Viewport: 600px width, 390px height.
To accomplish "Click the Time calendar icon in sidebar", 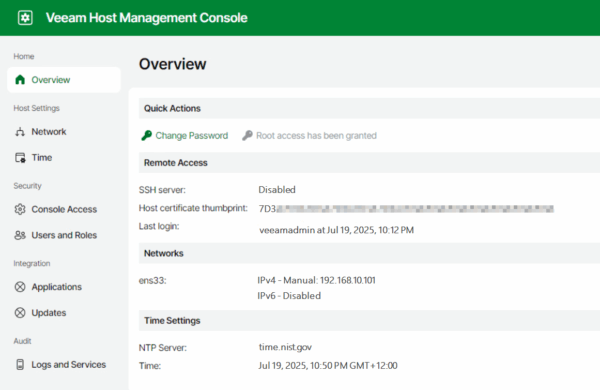I will 20,158.
